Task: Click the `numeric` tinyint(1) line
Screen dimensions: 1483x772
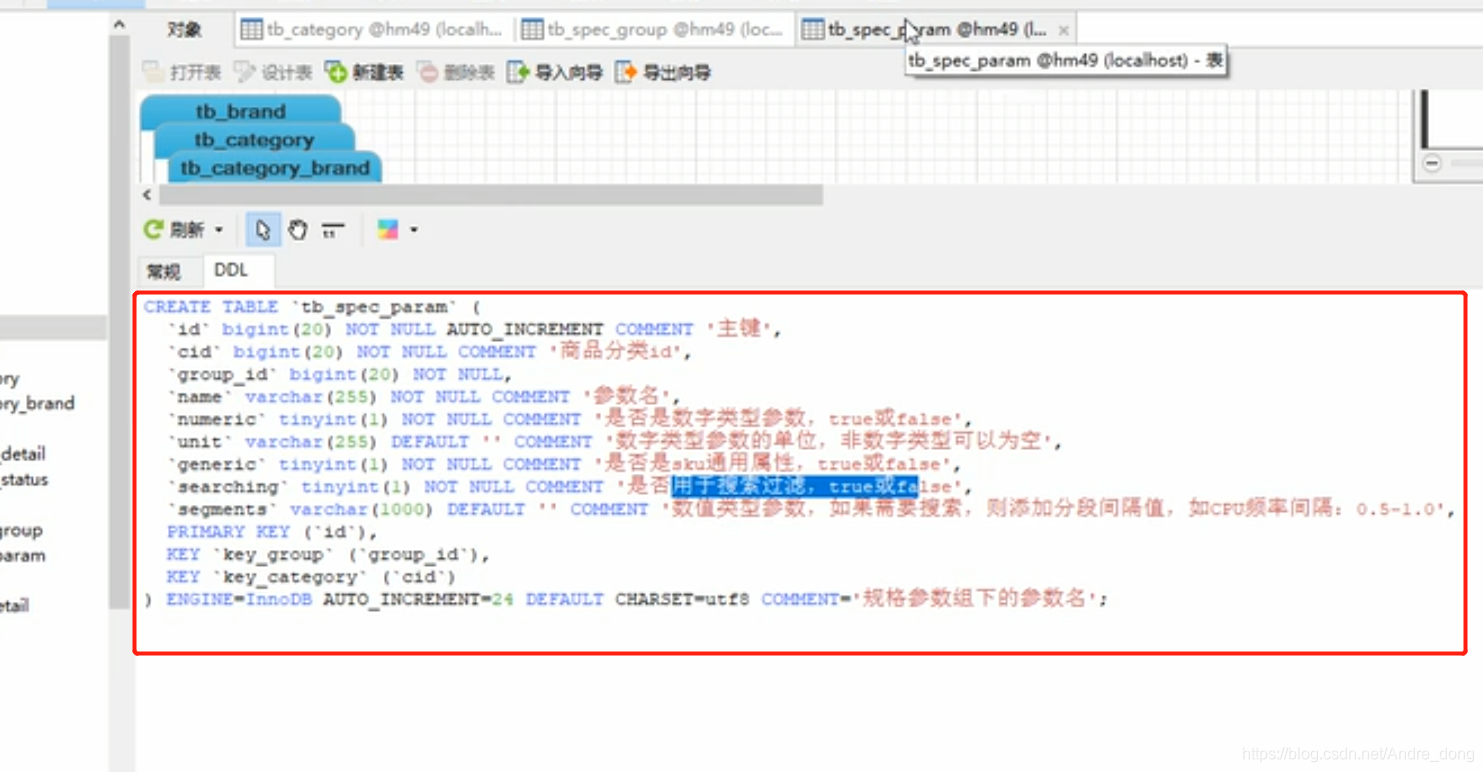Action: pyautogui.click(x=569, y=420)
